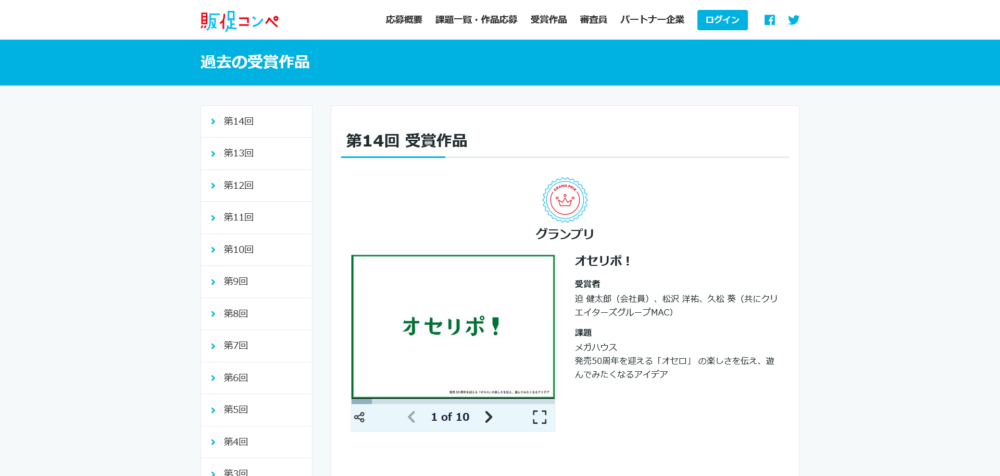Open 応募概要 in the navigation

[404, 20]
